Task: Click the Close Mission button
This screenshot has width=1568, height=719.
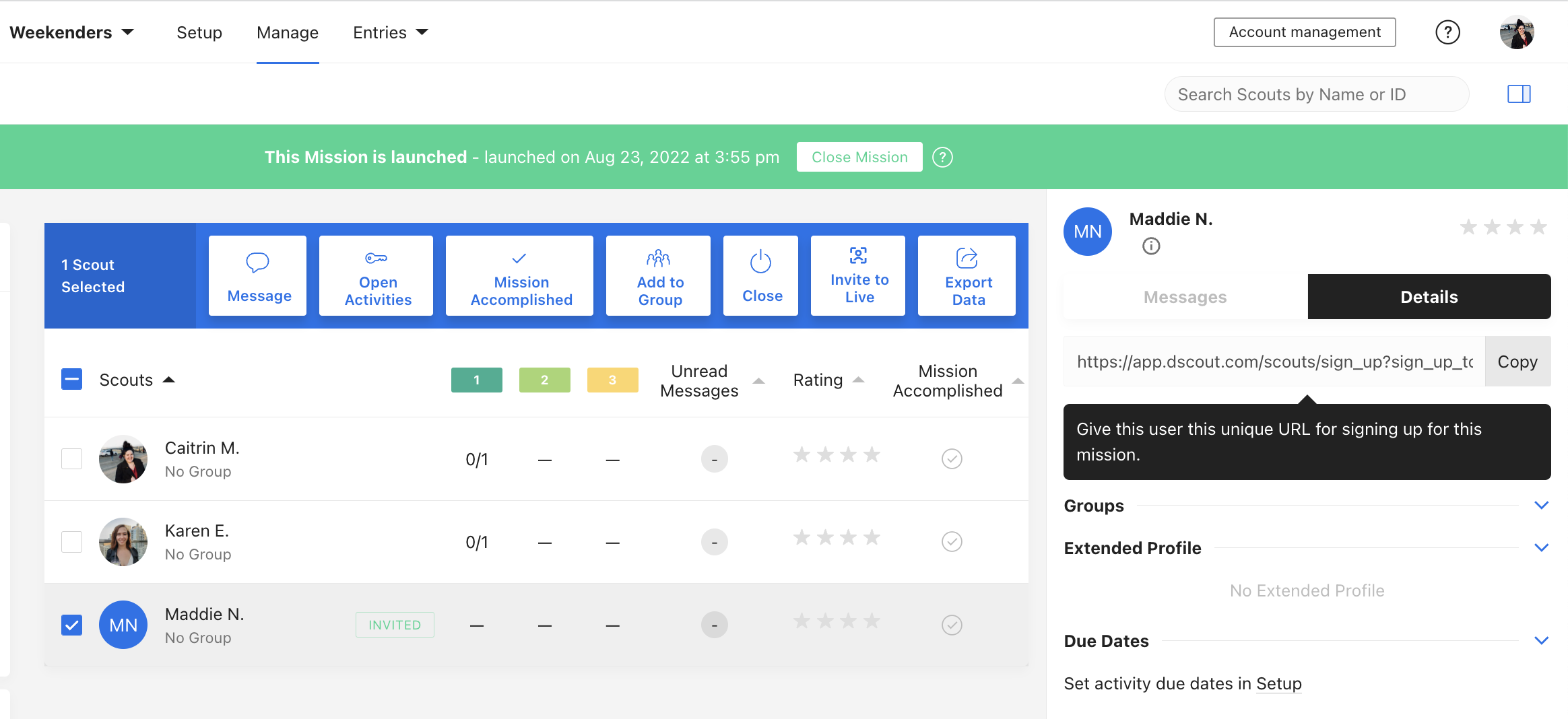Action: [x=859, y=158]
